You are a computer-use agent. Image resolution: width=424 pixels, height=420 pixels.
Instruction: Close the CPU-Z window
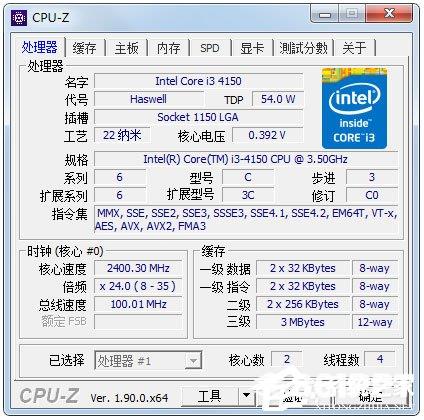[x=389, y=14]
